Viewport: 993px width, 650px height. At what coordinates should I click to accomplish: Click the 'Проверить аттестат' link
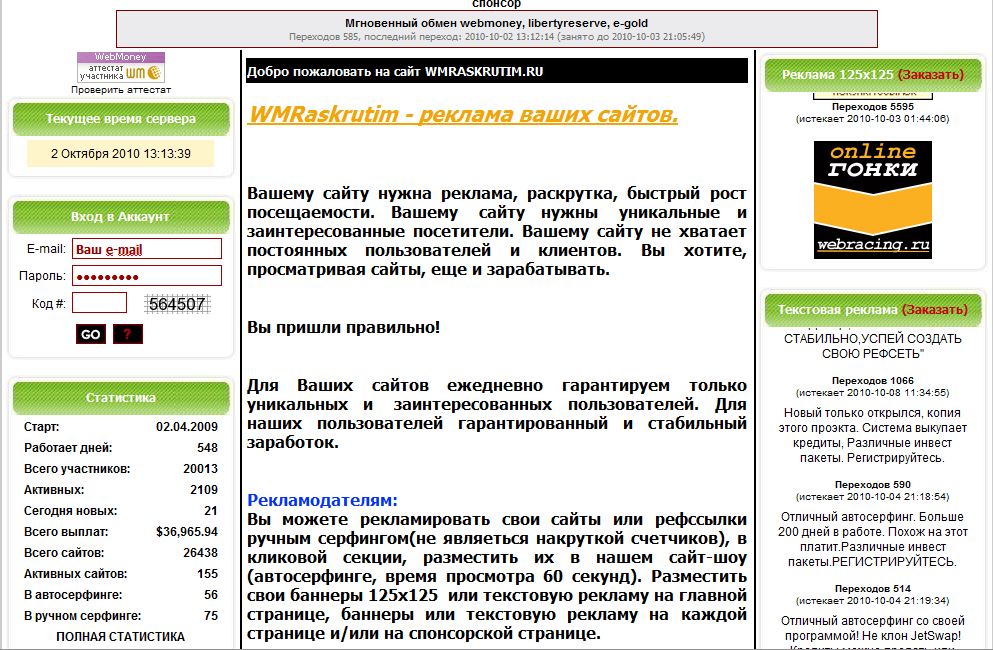pyautogui.click(x=120, y=90)
